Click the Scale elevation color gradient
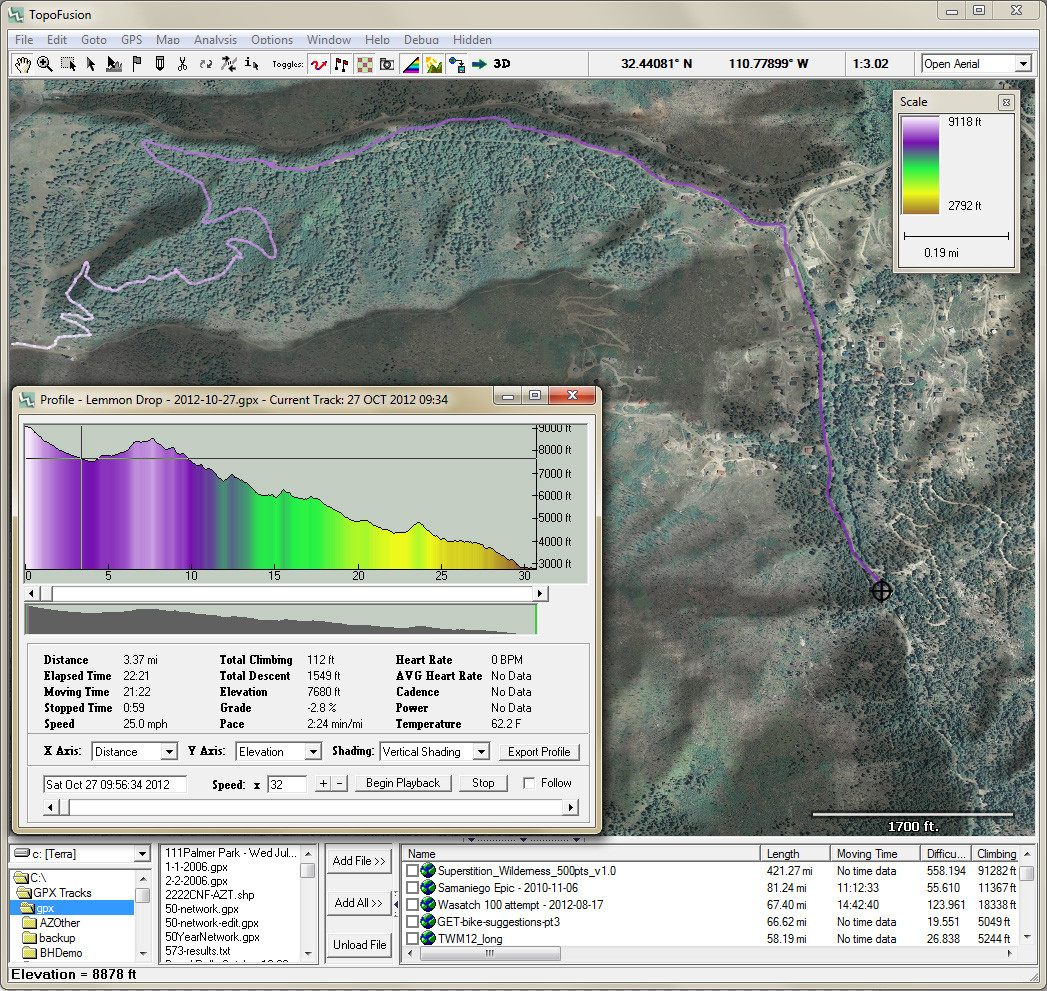 click(921, 165)
